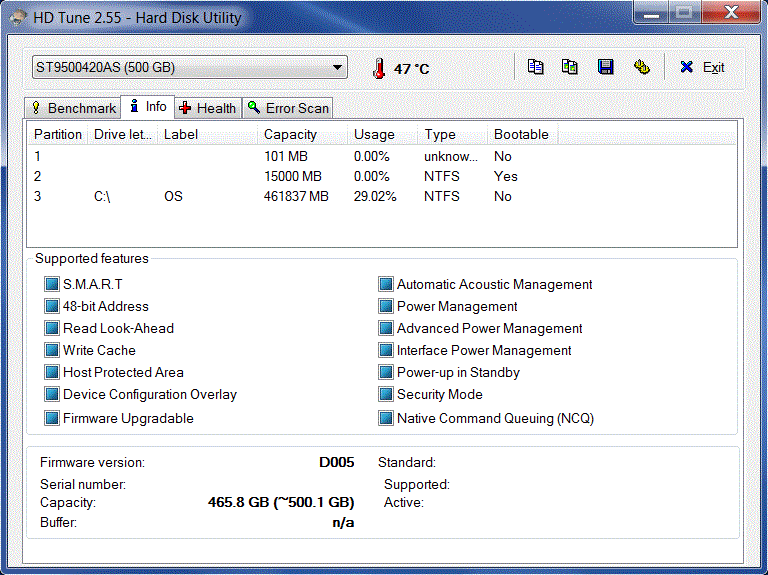This screenshot has height=575, width=768.
Task: Click the Label column header
Action: tap(208, 134)
